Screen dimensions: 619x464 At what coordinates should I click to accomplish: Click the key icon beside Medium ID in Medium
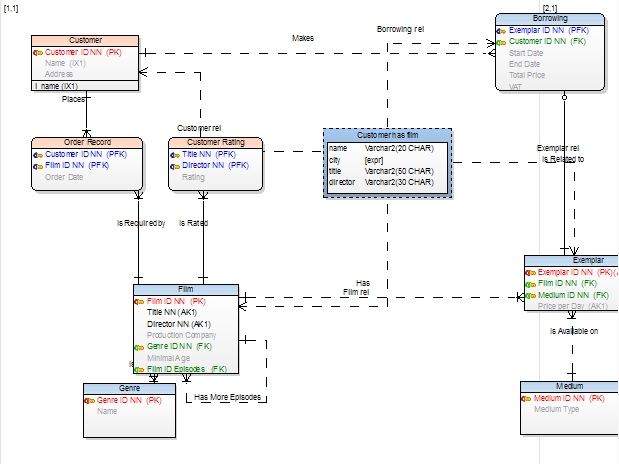point(526,399)
